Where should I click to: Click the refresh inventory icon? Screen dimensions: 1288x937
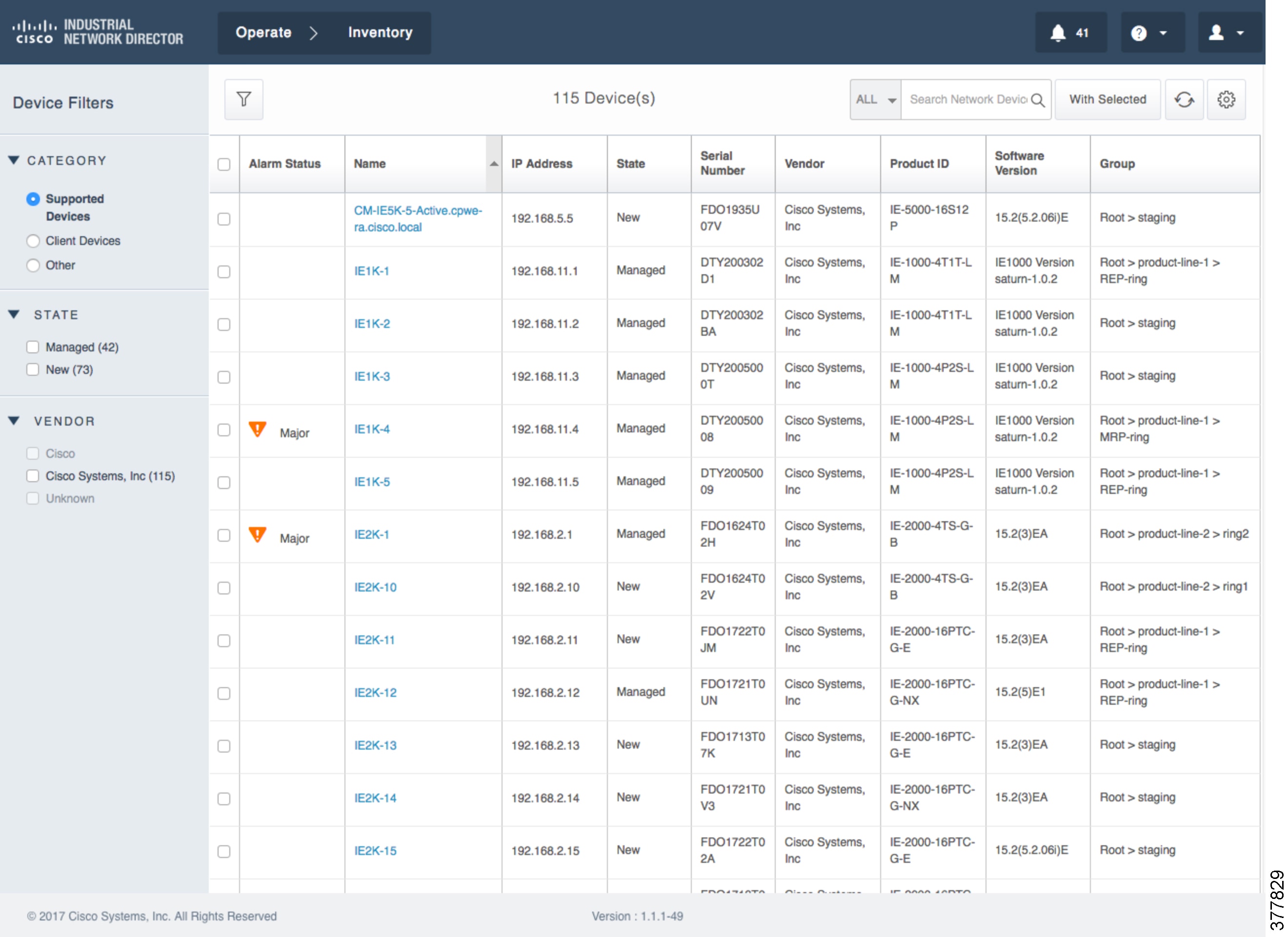[1184, 100]
